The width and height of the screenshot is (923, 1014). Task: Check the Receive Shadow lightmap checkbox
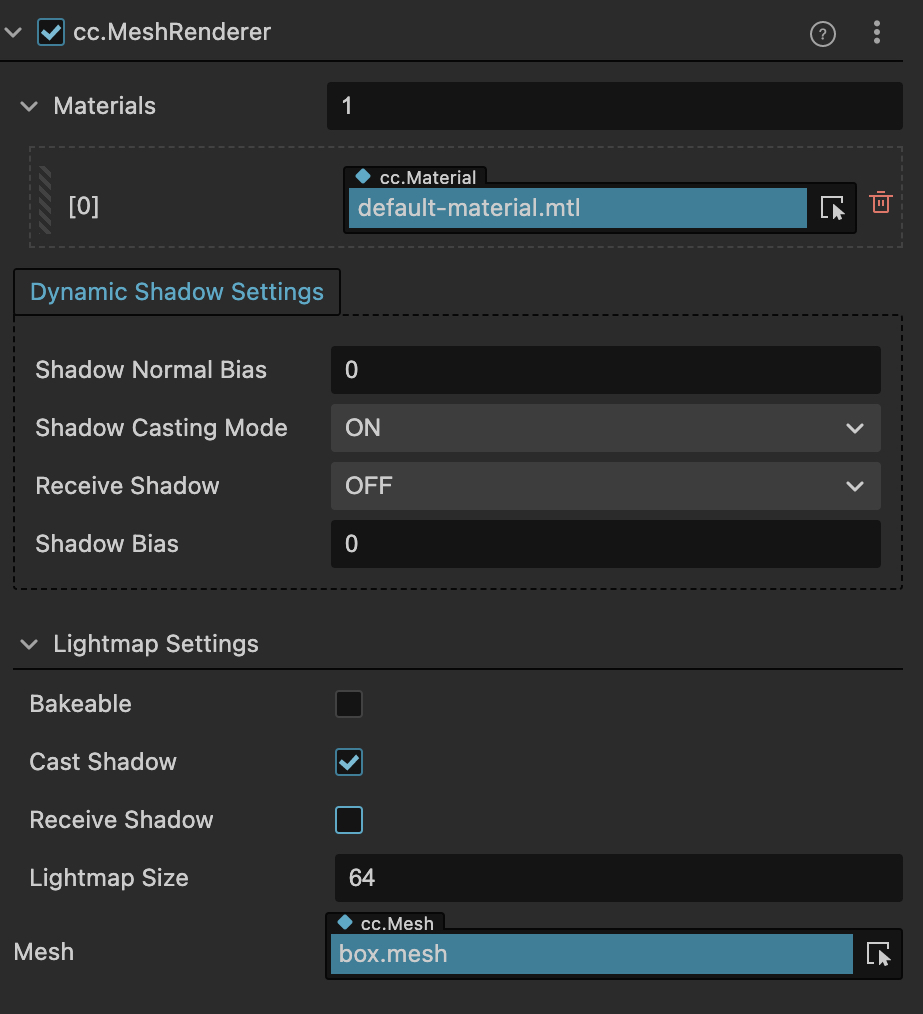[349, 820]
